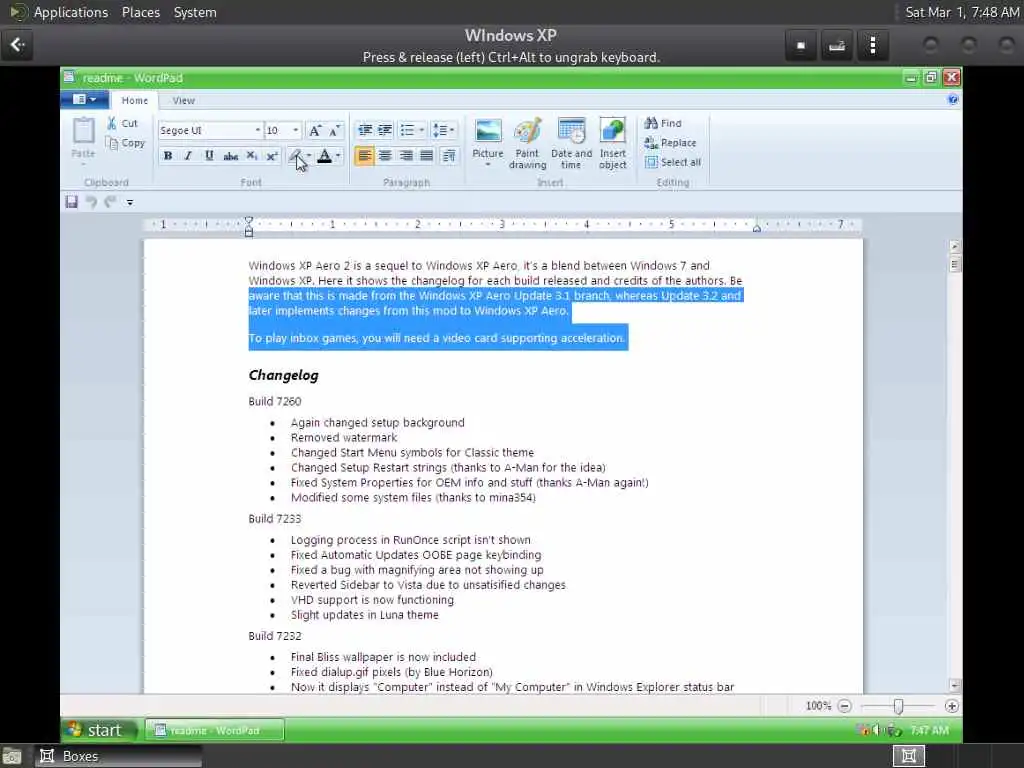Open the font size 10 dropdown
This screenshot has width=1024, height=768.
295,131
